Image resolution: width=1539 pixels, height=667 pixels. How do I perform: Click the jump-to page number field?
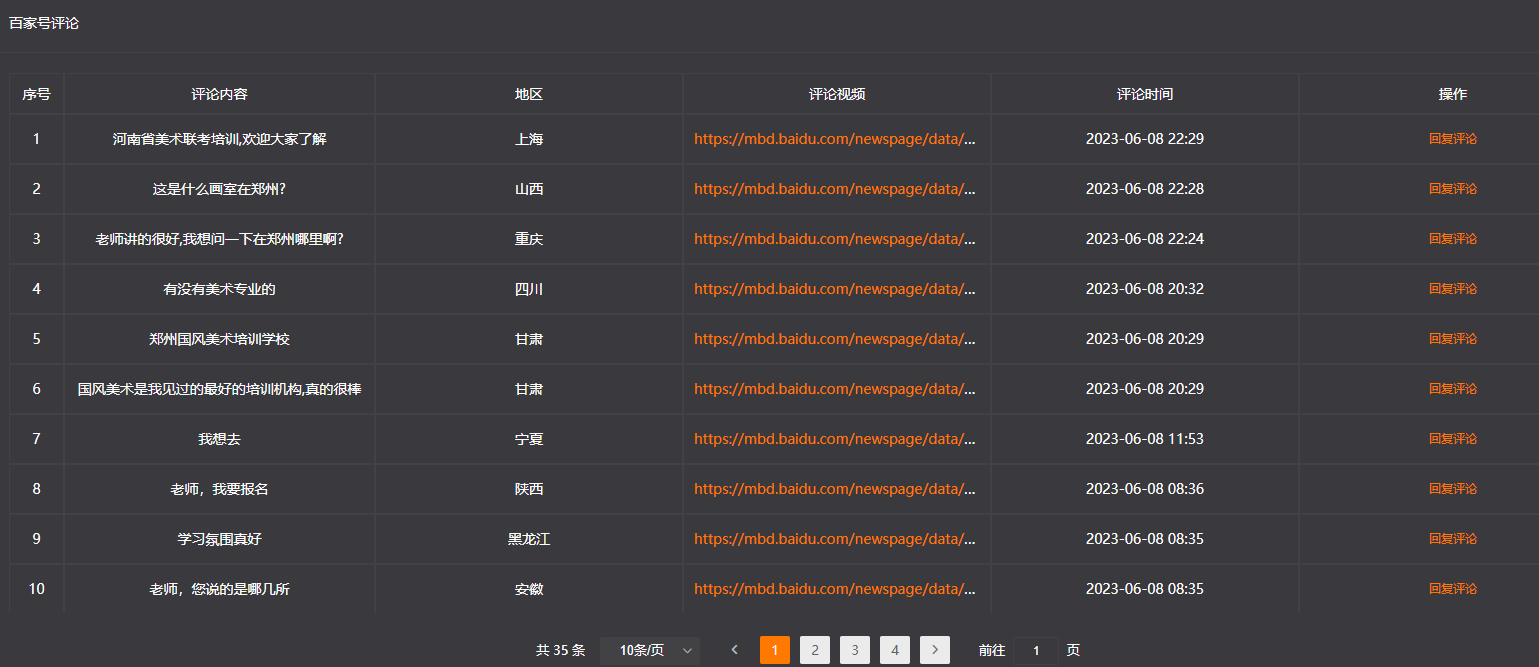pyautogui.click(x=1036, y=650)
